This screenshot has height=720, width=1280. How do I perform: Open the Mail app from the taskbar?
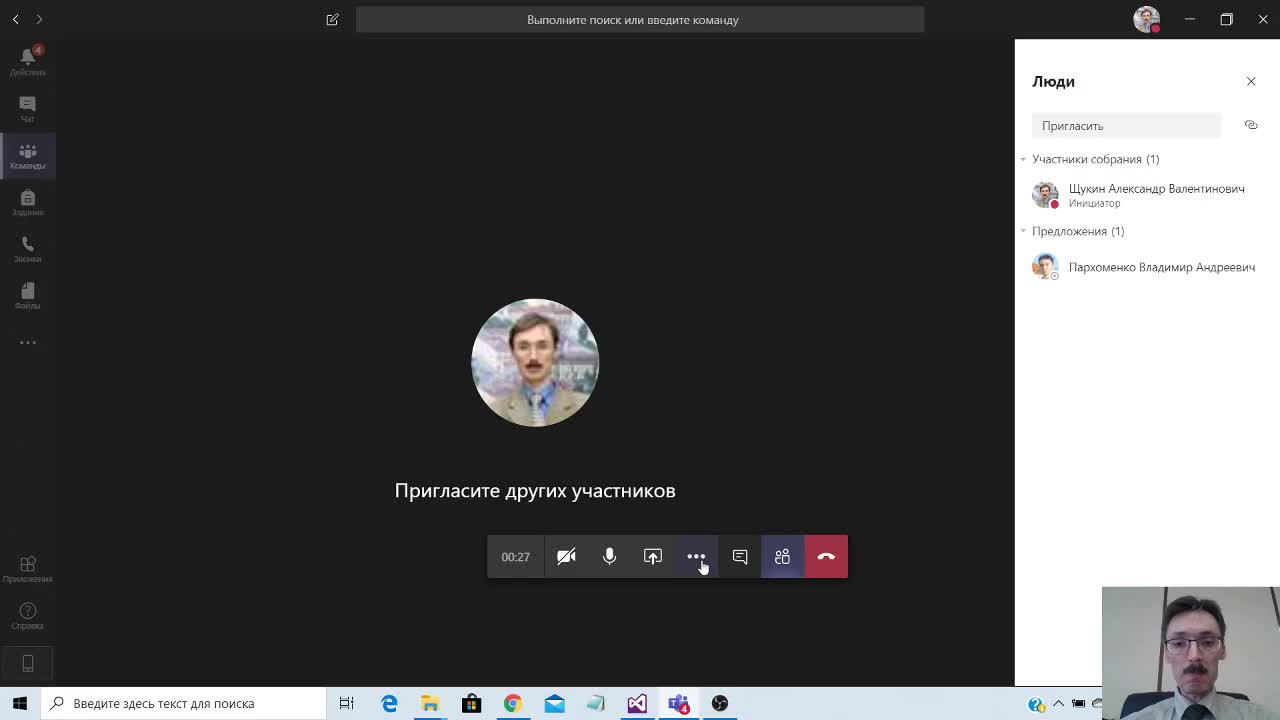click(x=554, y=703)
